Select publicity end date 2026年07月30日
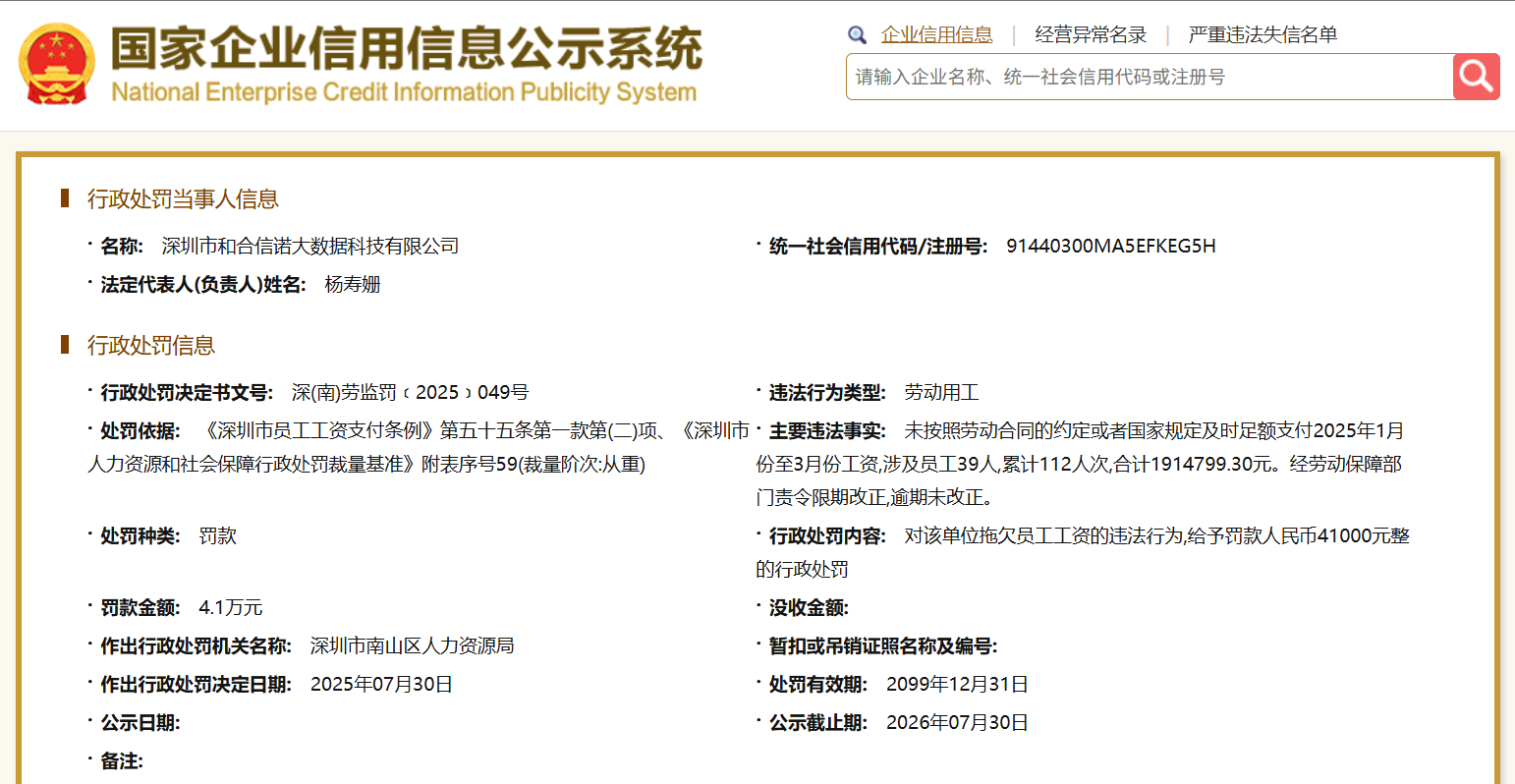 pyautogui.click(x=957, y=722)
